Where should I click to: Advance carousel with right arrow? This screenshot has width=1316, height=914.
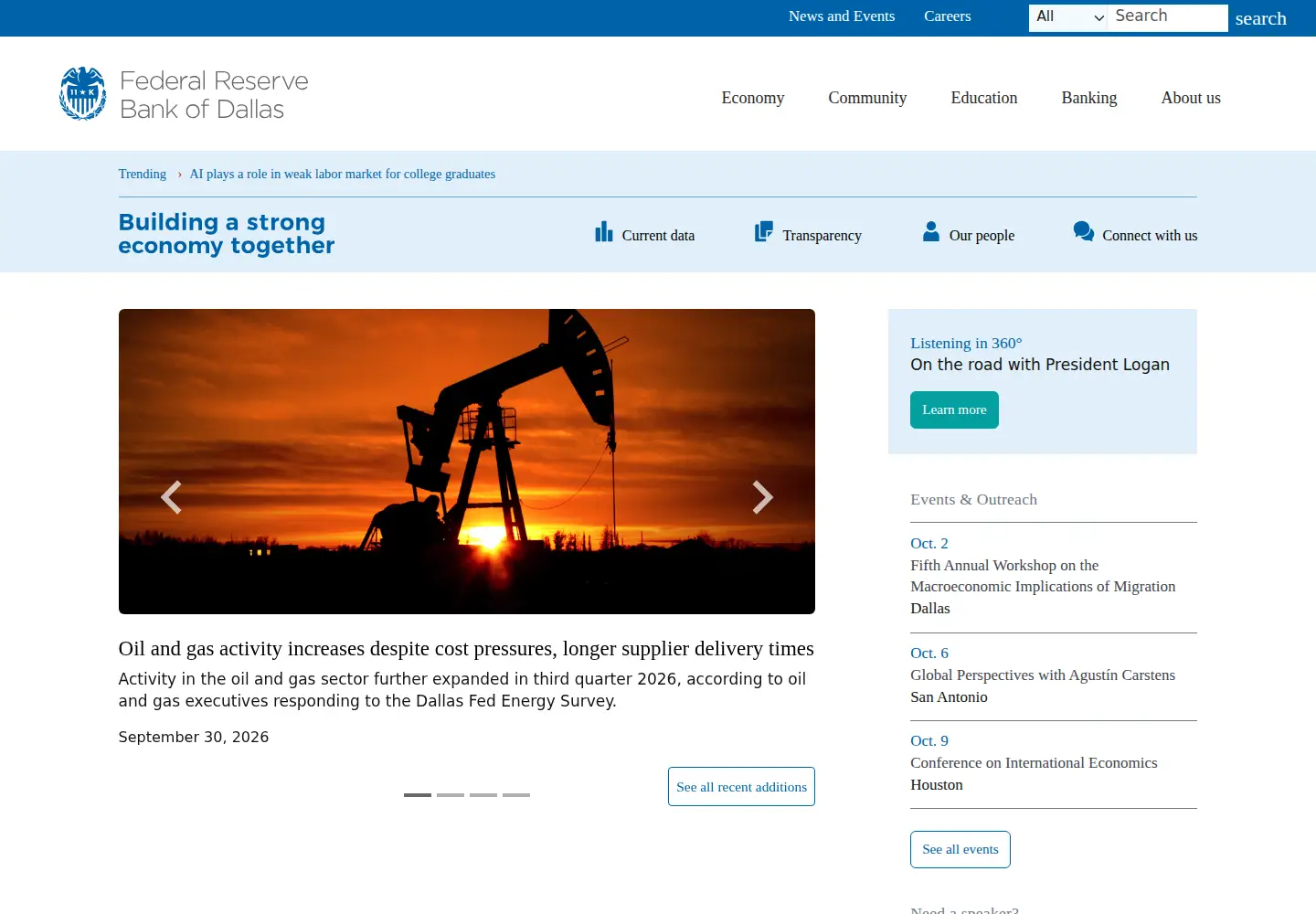tap(762, 497)
